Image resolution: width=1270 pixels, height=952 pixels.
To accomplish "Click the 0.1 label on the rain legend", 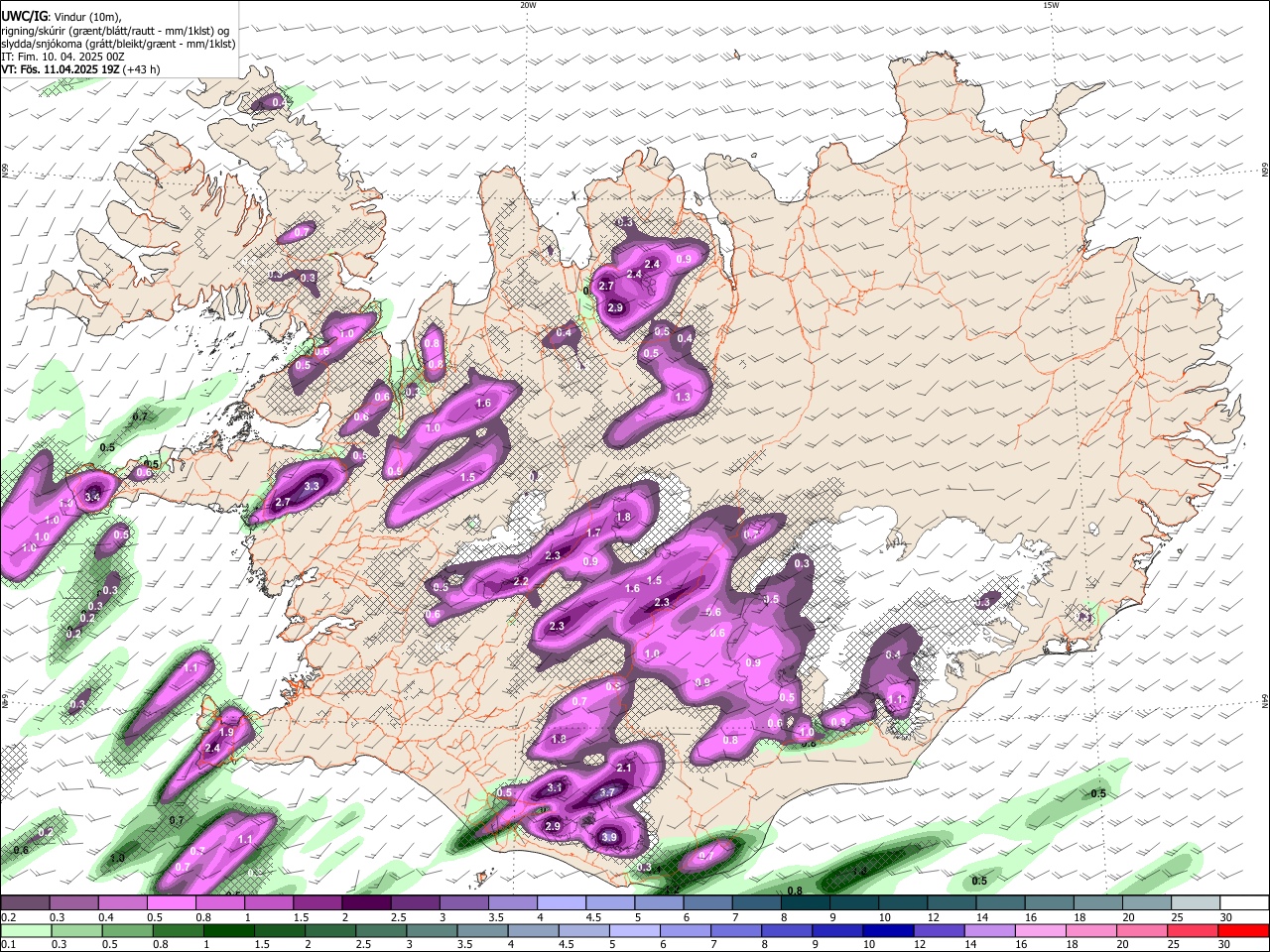I will (7, 945).
